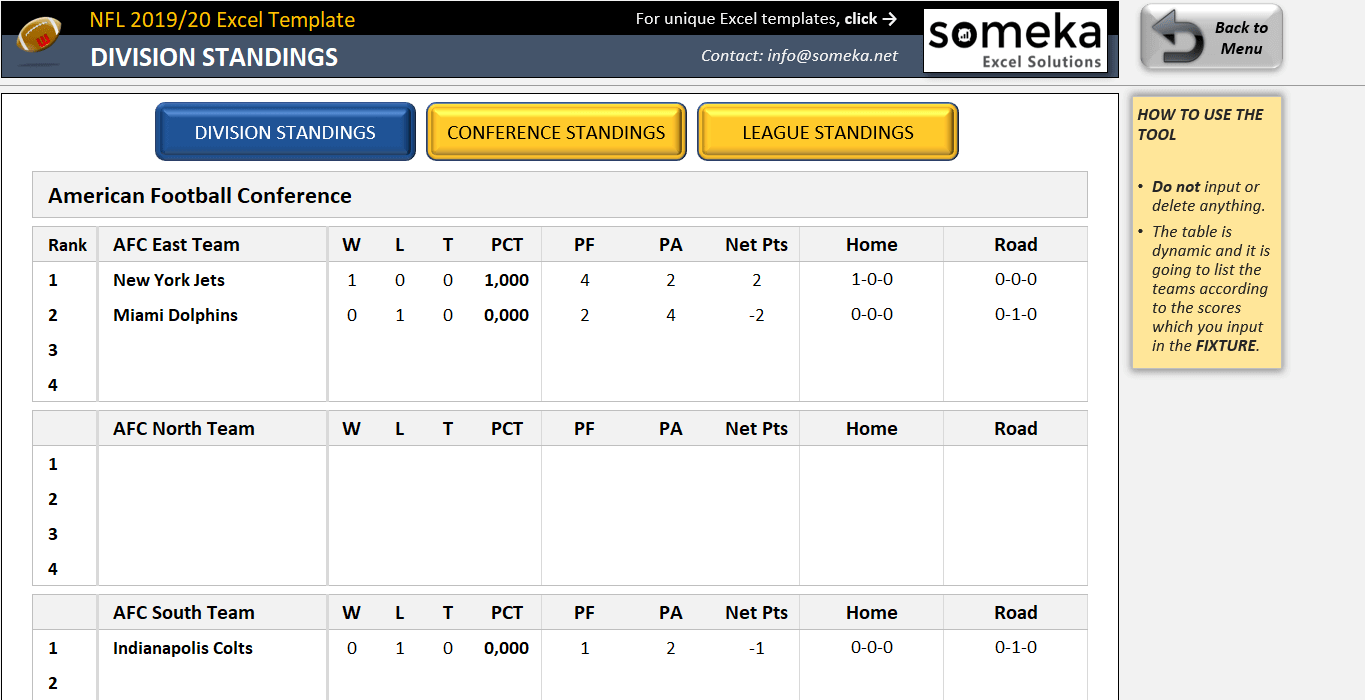The image size is (1365, 700).
Task: Click the yellow How To Use The Tool note
Action: [x=1207, y=232]
